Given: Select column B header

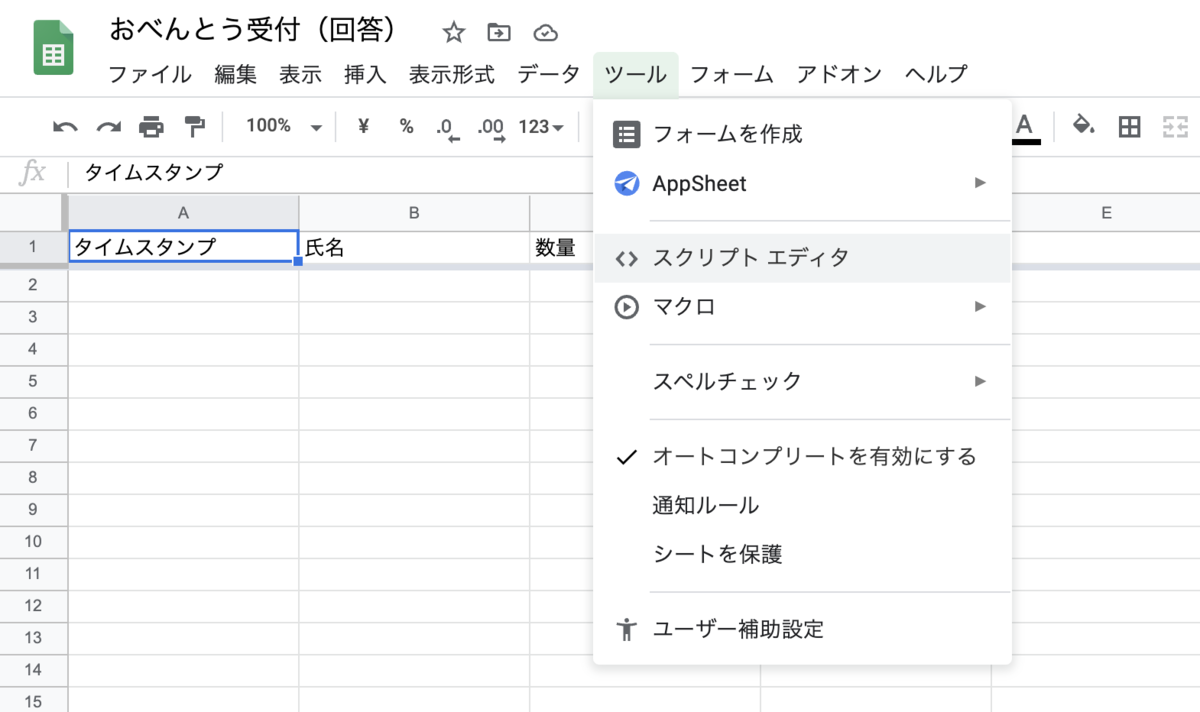Looking at the screenshot, I should pyautogui.click(x=413, y=212).
